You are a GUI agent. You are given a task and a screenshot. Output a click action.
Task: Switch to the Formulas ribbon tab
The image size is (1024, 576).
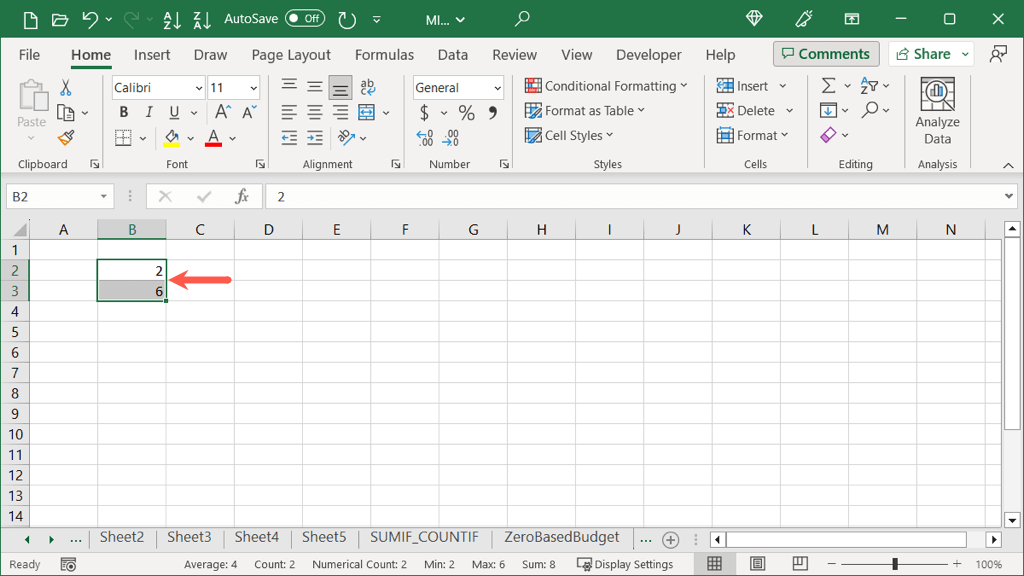pos(384,55)
